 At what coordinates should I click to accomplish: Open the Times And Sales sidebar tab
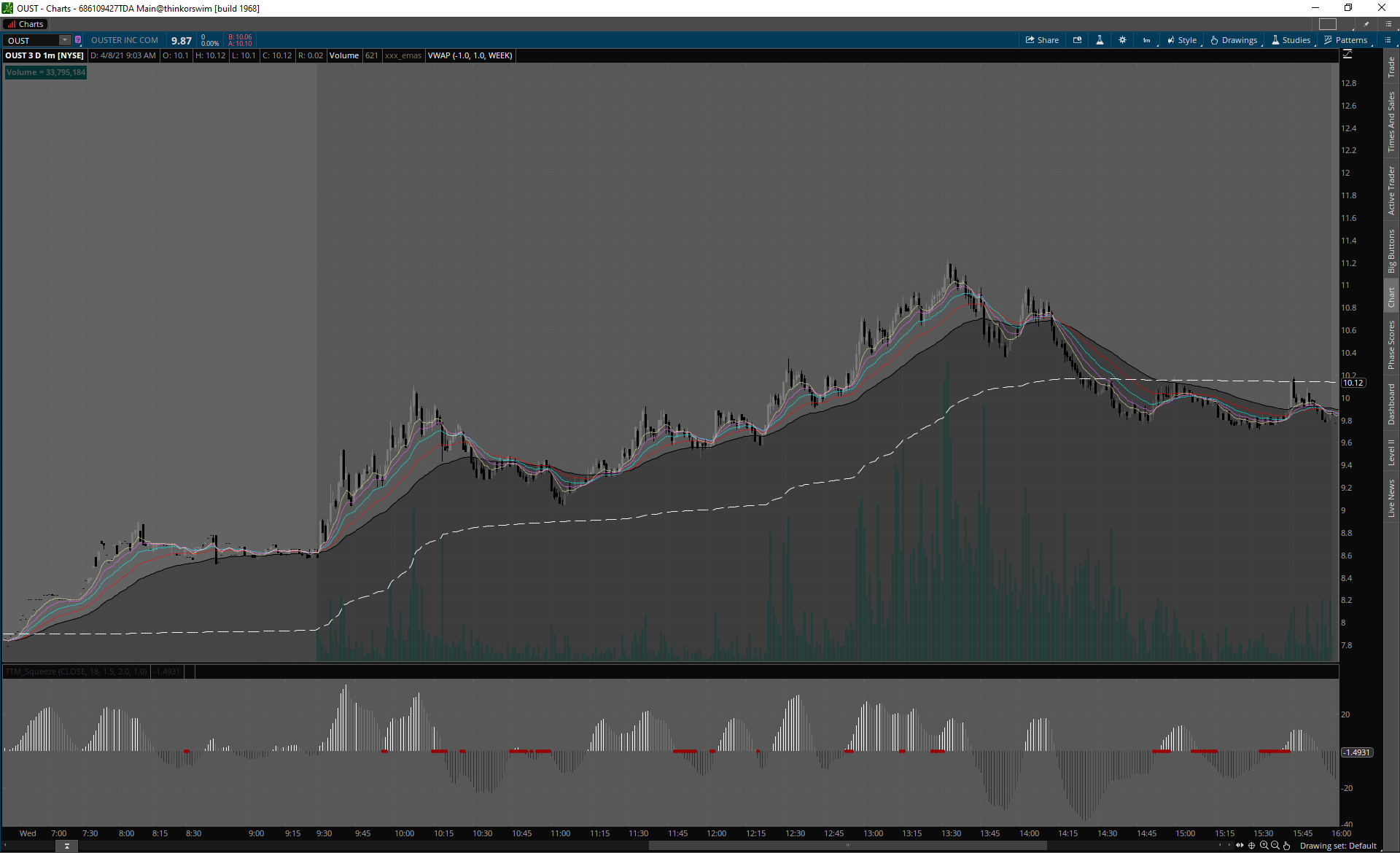(x=1391, y=122)
